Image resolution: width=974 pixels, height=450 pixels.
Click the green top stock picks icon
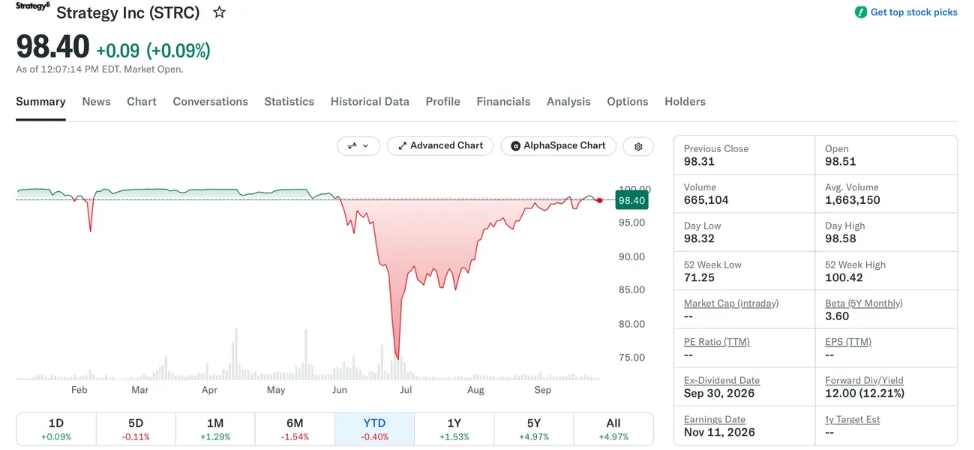(860, 12)
